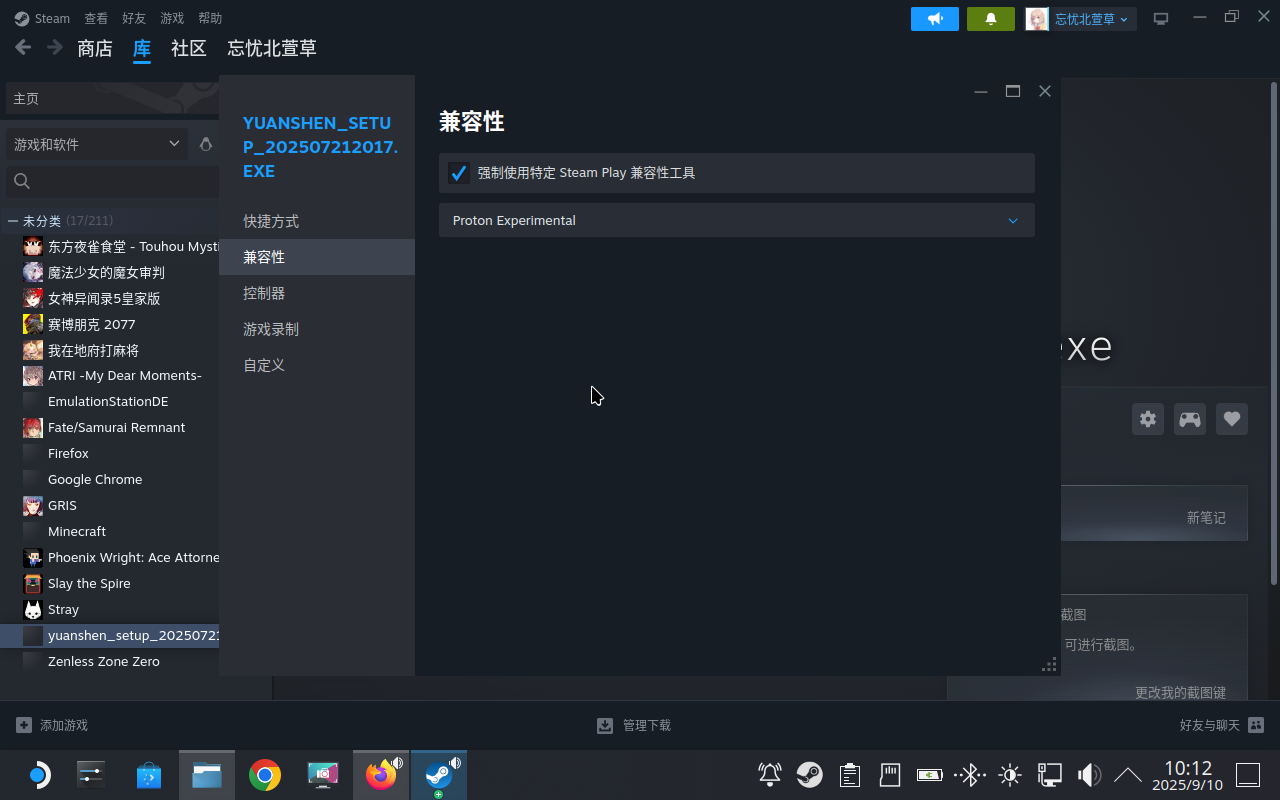Open the SD card tray icon

coord(890,775)
